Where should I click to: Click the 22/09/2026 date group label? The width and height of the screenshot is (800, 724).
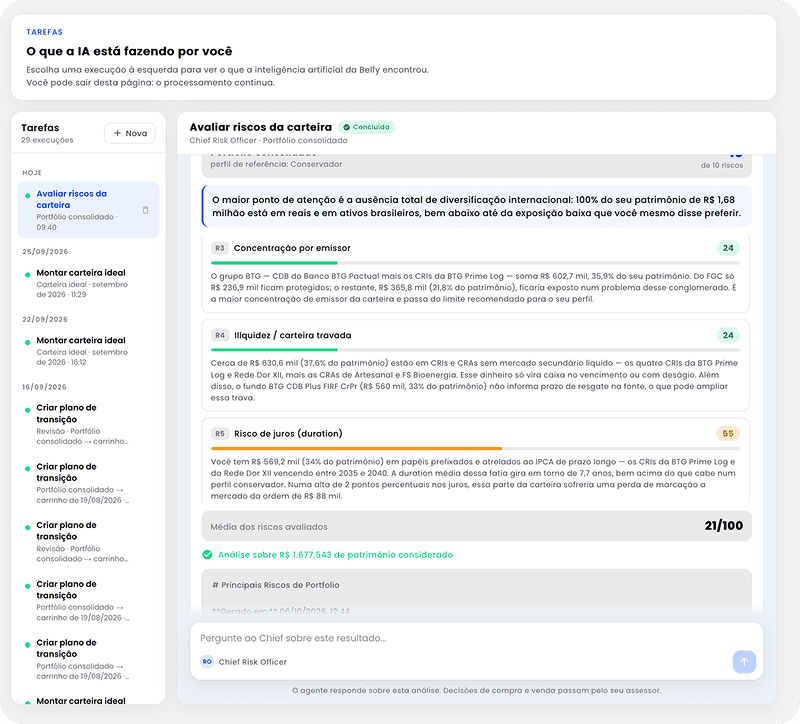(45, 319)
